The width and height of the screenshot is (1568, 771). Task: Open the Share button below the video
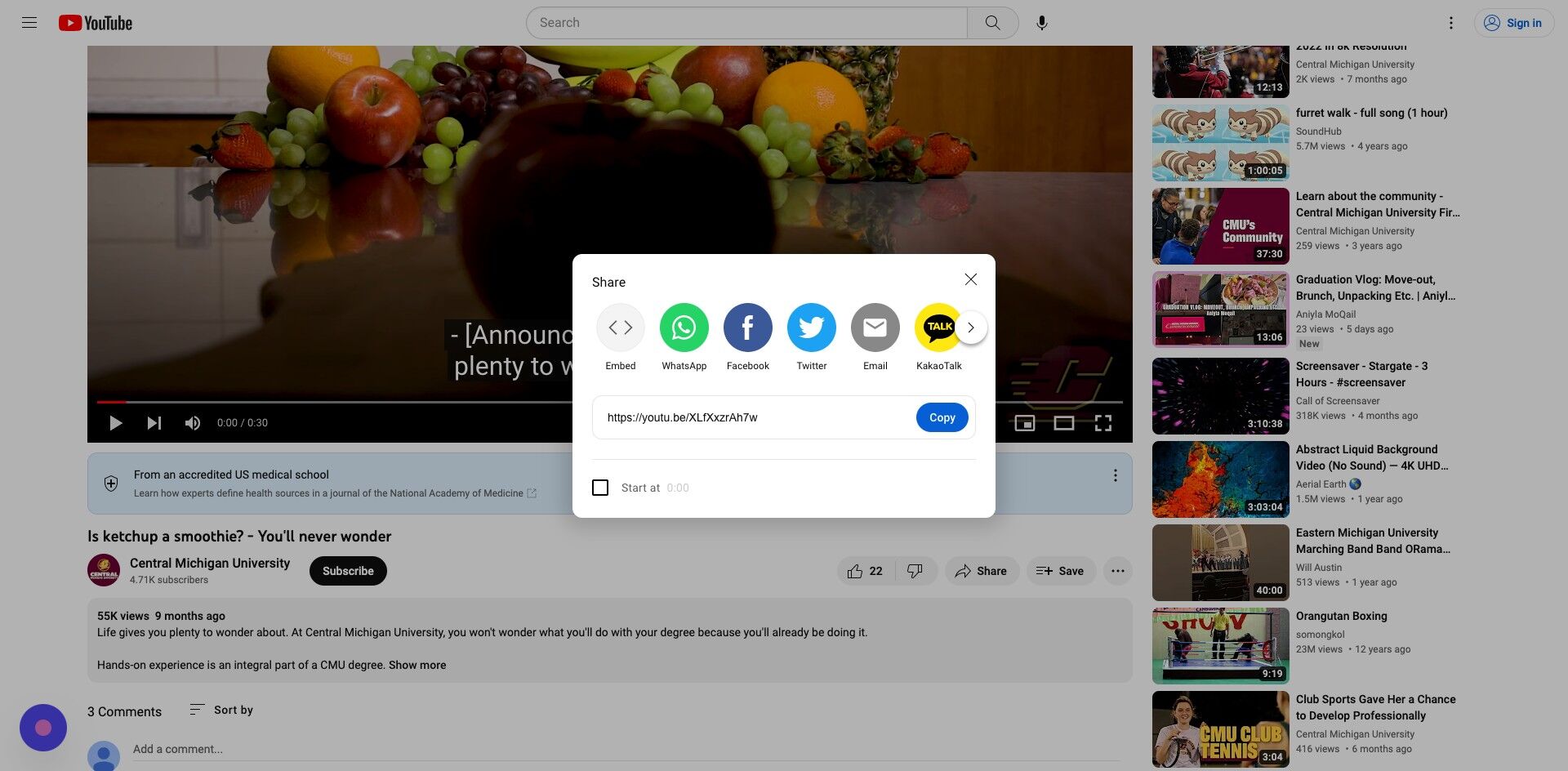(x=982, y=571)
